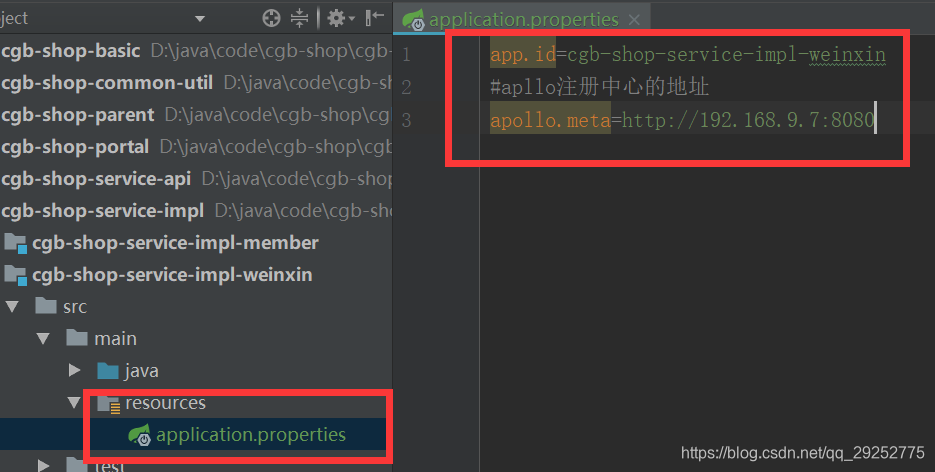Collapse the src folder
The width and height of the screenshot is (935, 472).
coord(12,307)
